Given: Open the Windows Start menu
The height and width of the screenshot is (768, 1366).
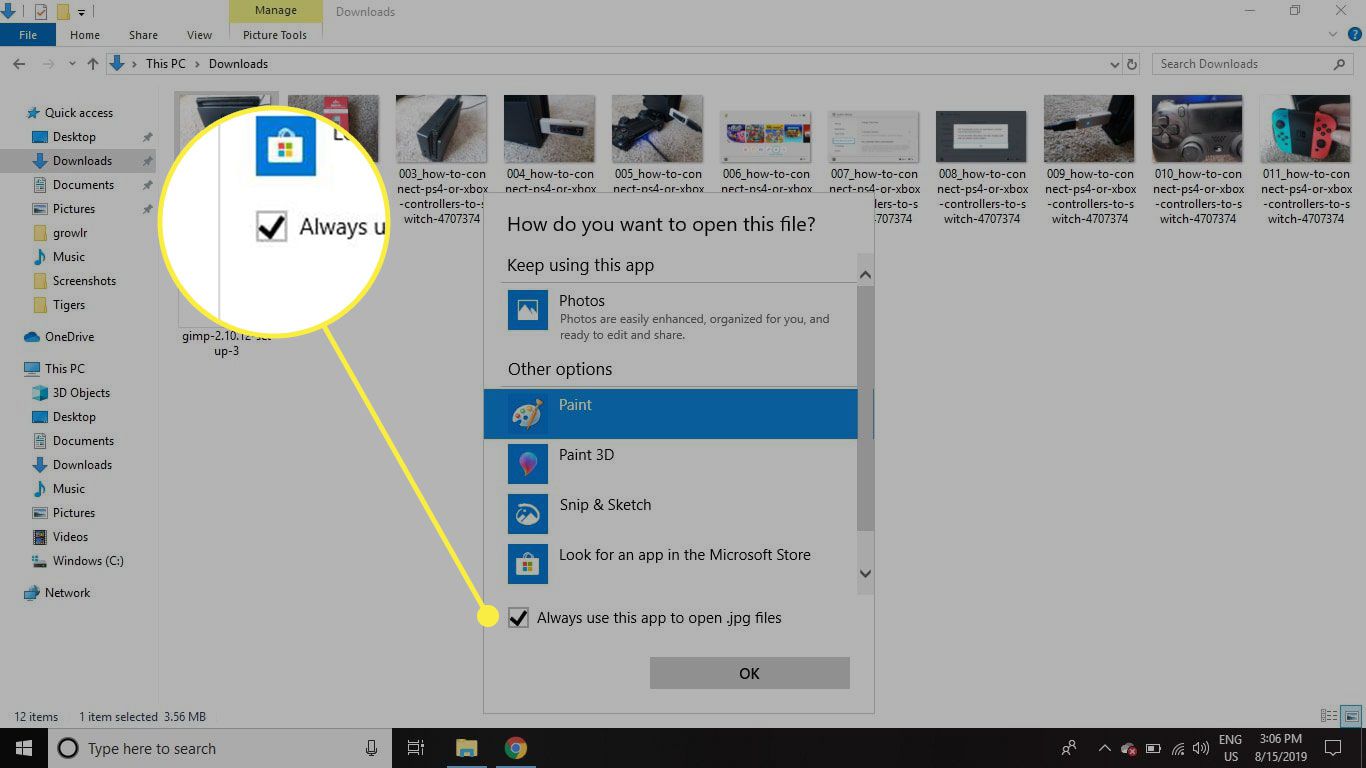Looking at the screenshot, I should (x=23, y=748).
